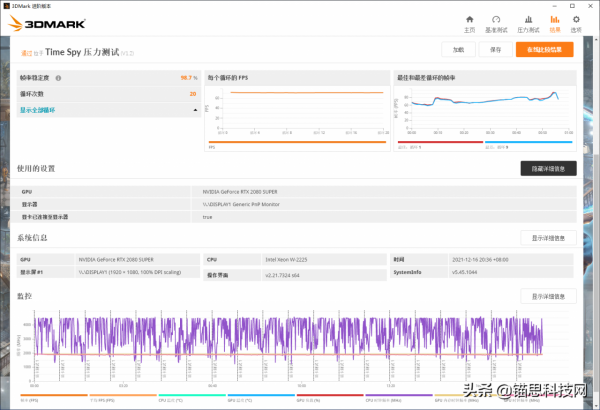Click the 2021-12-16 time value

[x=480, y=260]
